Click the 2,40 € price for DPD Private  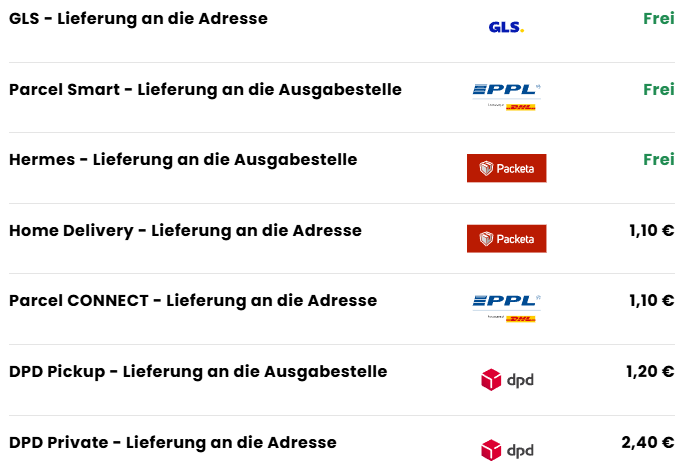647,442
